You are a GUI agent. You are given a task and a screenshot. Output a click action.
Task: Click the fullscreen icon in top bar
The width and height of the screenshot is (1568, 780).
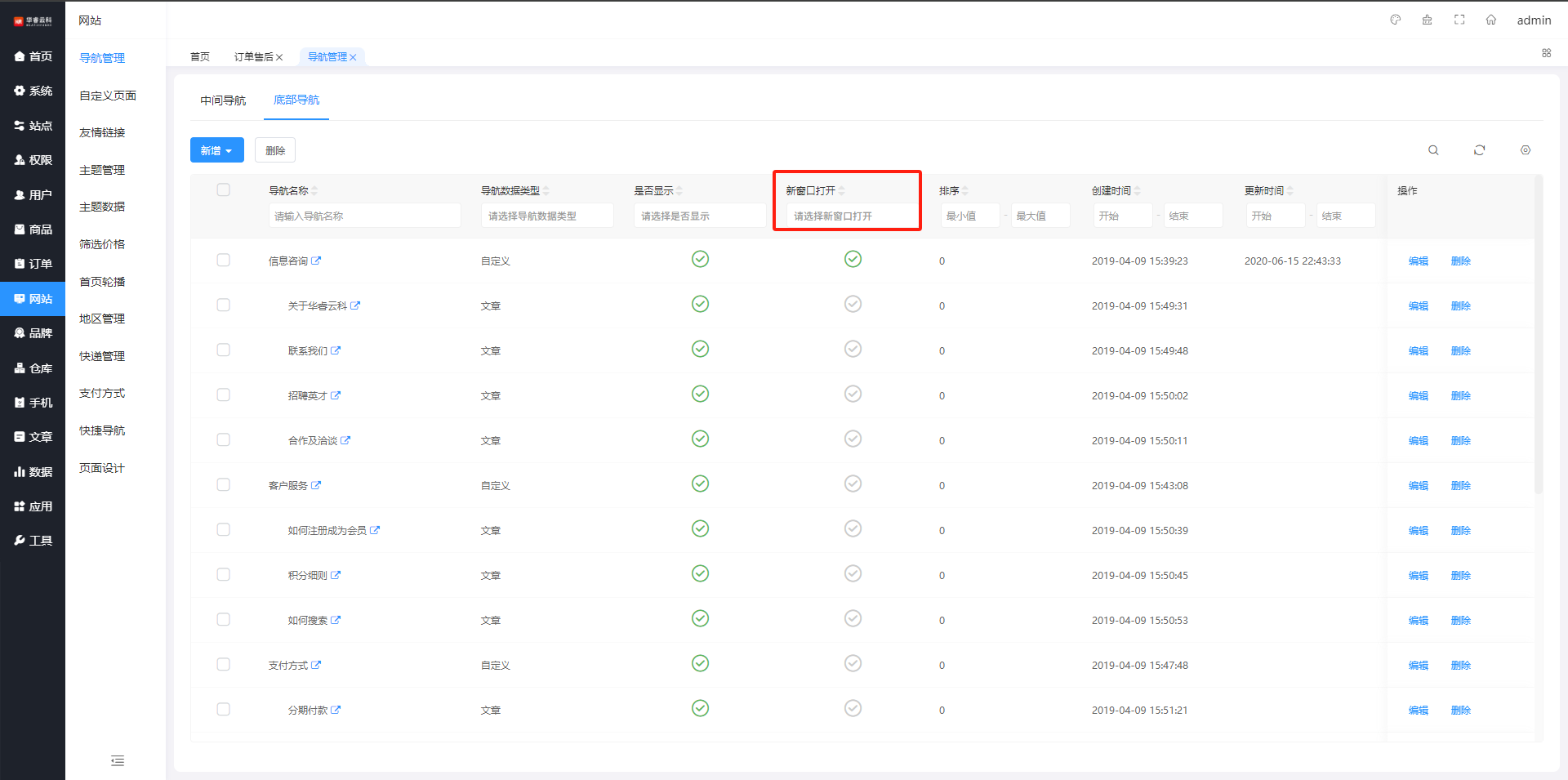(1459, 20)
